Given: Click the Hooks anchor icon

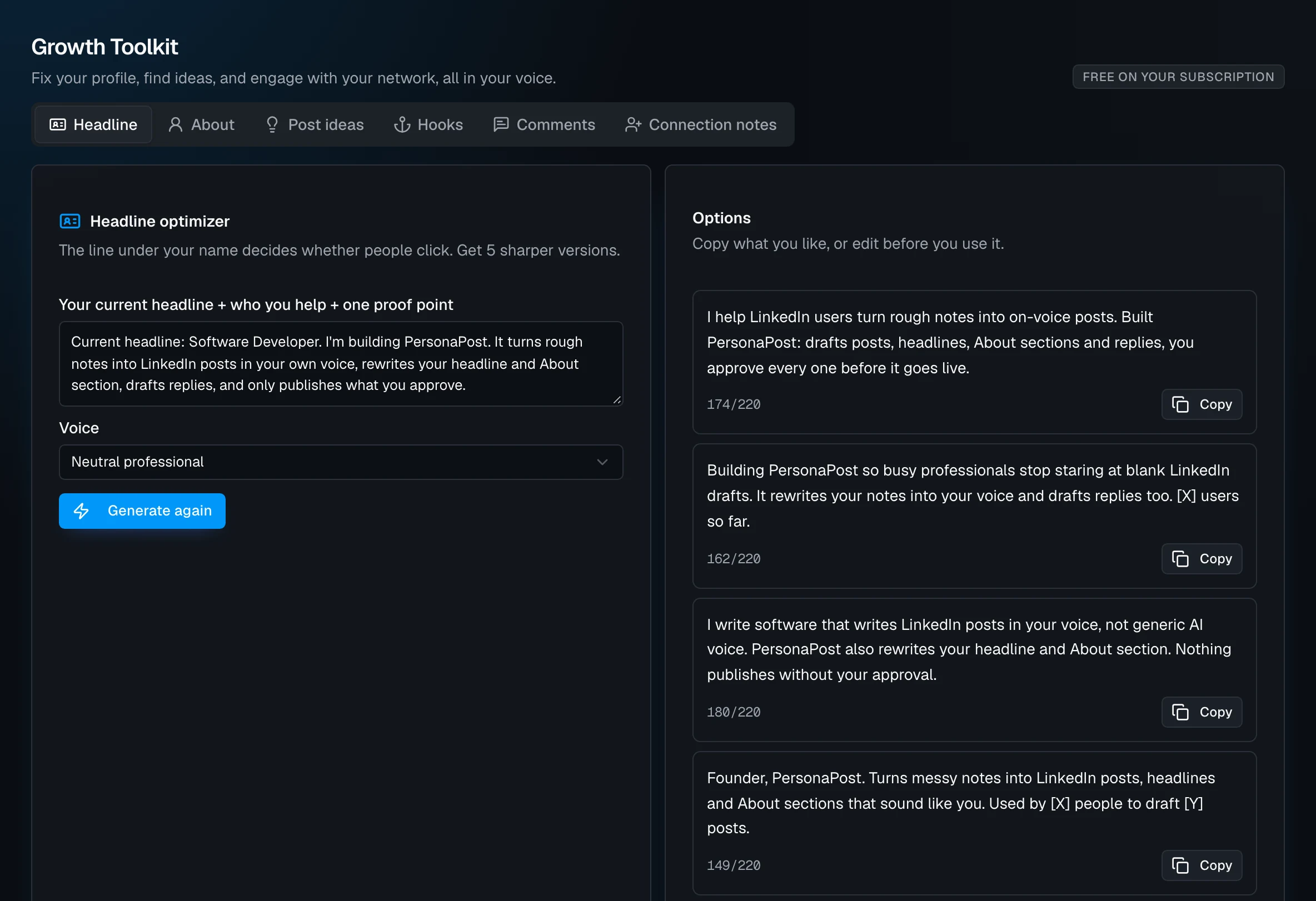Looking at the screenshot, I should coord(402,124).
